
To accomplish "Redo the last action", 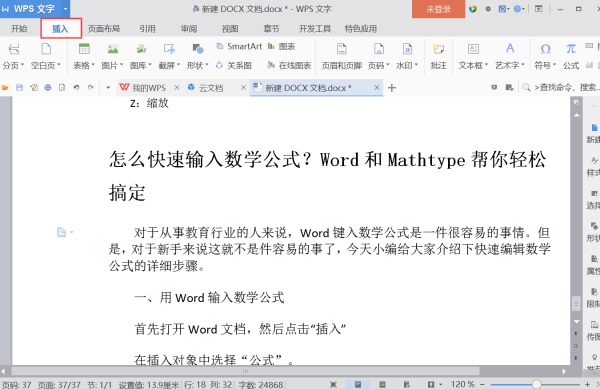I will (x=90, y=88).
